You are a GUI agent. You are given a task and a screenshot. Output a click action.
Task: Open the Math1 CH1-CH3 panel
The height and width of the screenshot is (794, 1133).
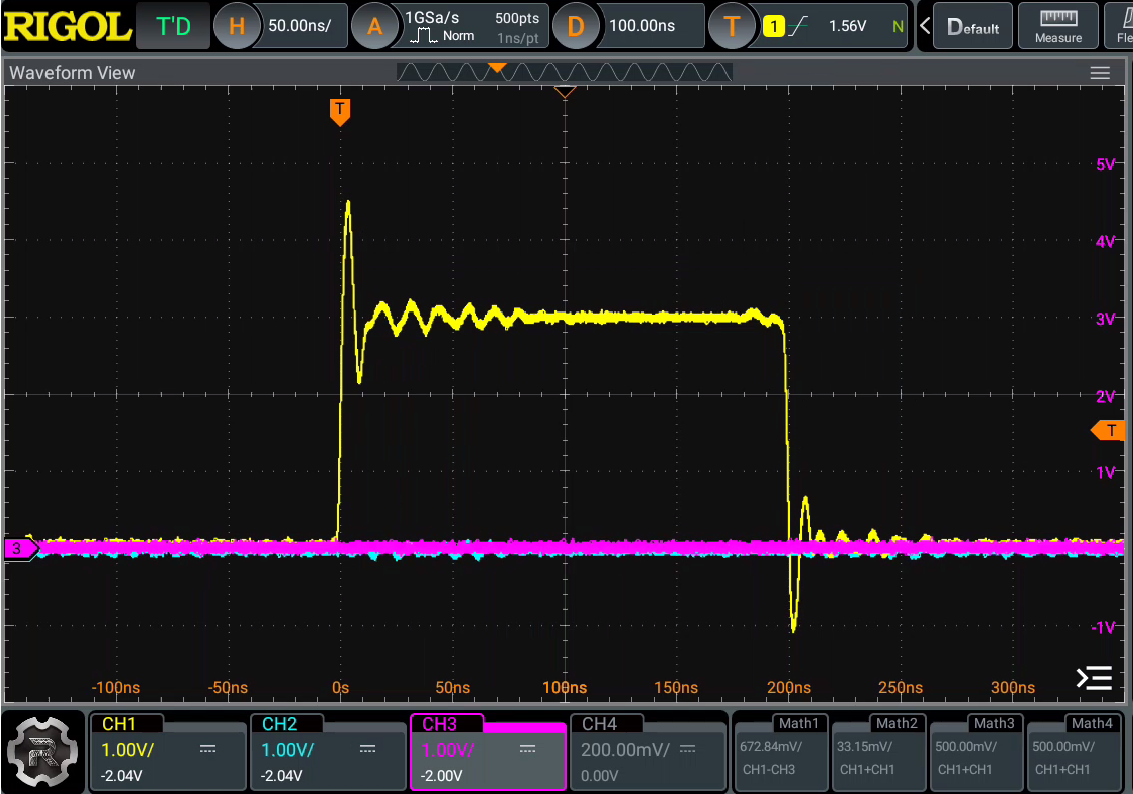coord(780,753)
